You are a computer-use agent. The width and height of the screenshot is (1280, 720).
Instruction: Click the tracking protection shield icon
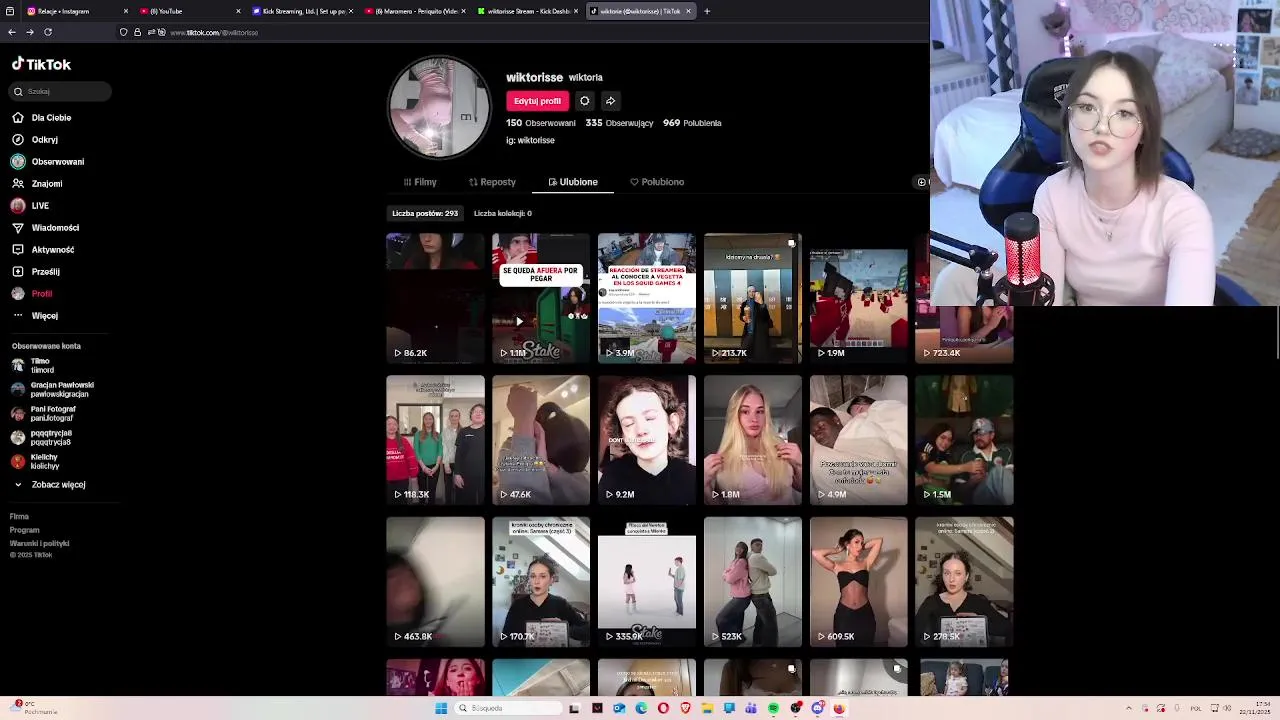coord(124,32)
